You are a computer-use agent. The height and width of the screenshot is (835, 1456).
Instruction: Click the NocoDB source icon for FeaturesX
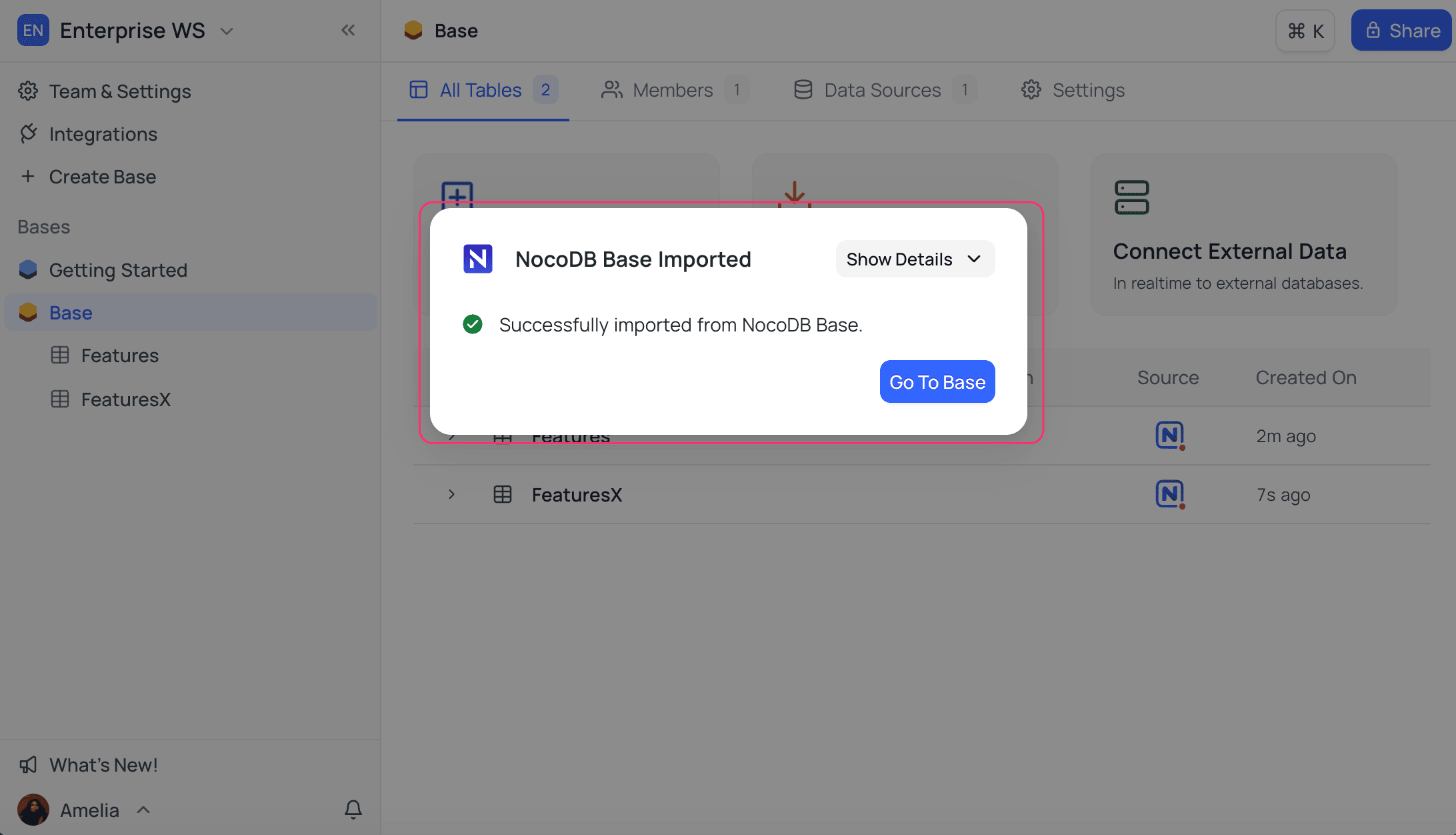(1169, 494)
